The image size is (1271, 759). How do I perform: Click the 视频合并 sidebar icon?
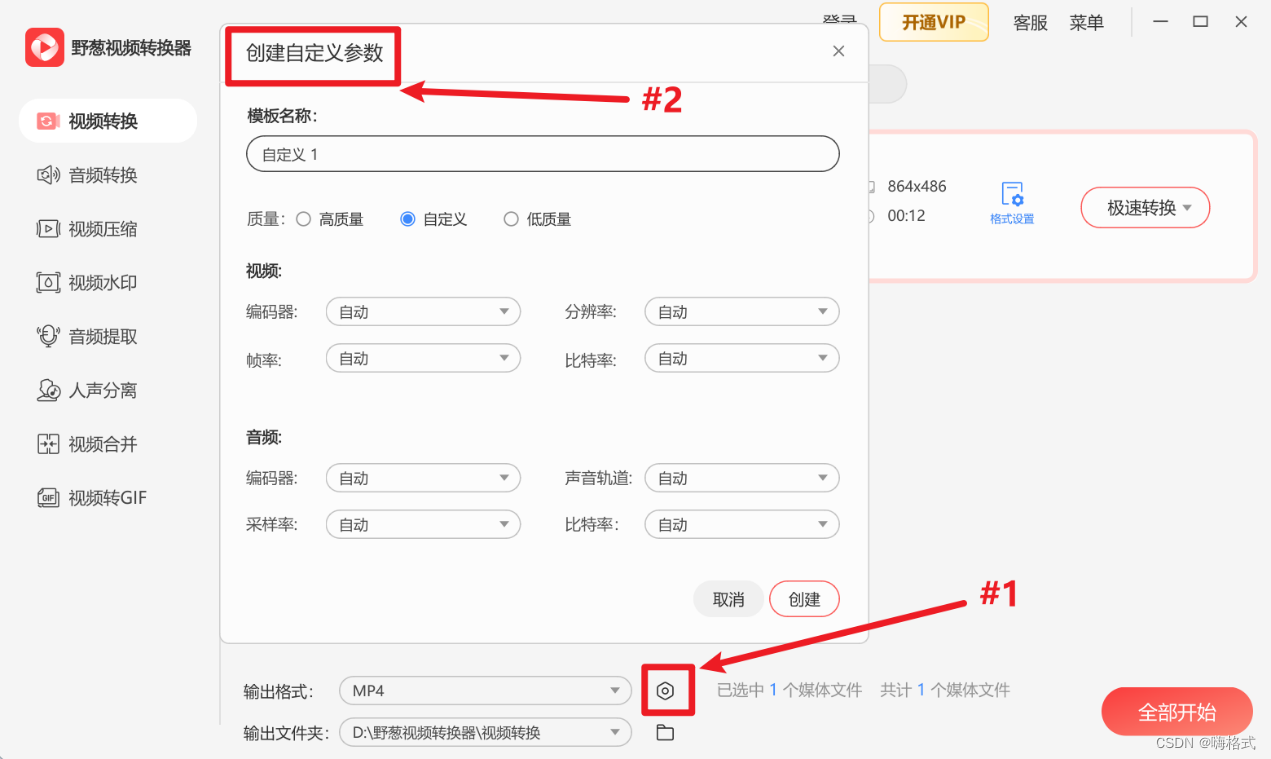(48, 444)
